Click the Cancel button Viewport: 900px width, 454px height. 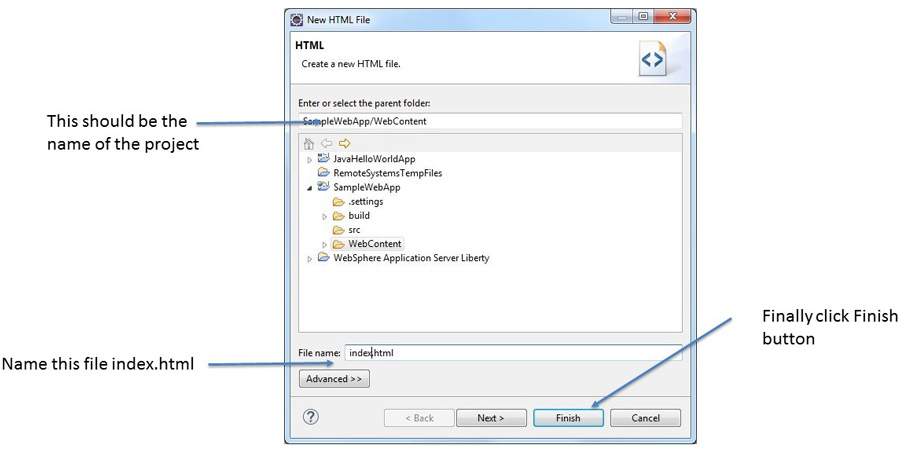tap(645, 418)
